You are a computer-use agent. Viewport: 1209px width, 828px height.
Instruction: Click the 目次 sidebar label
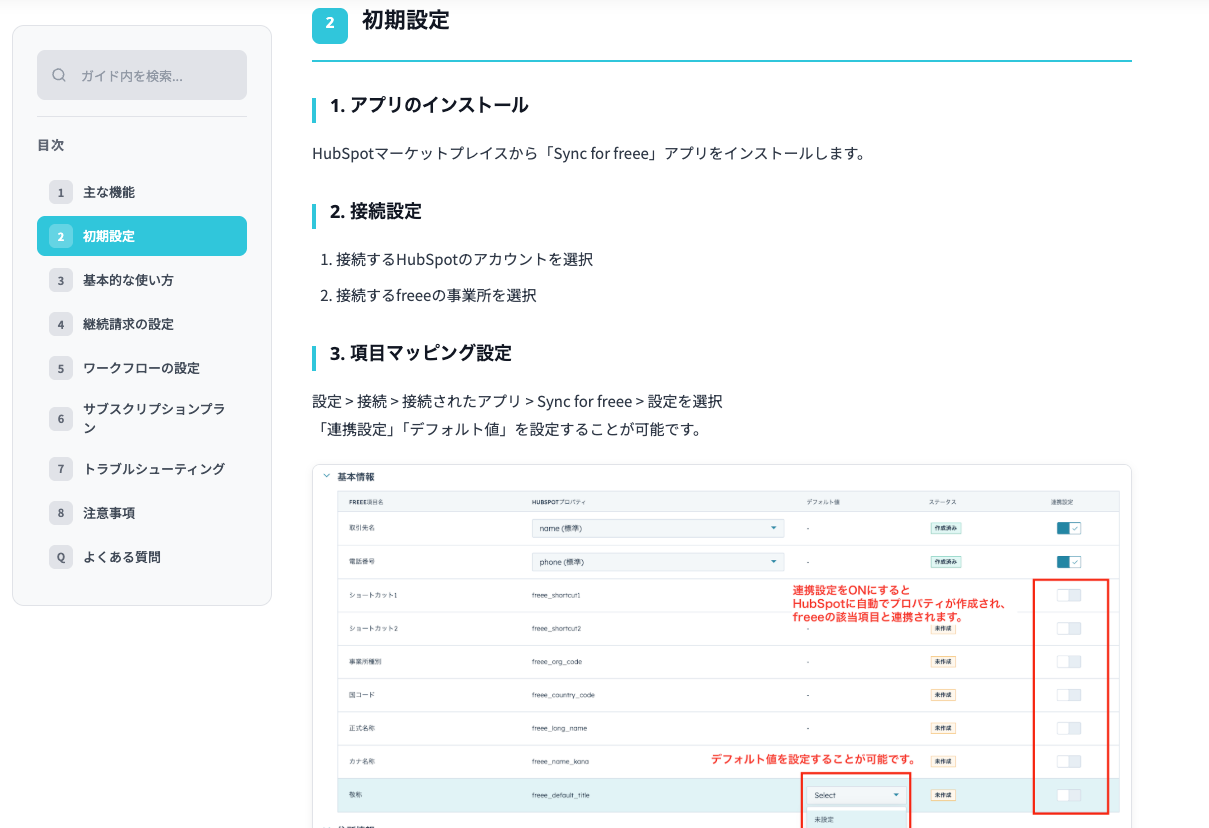coord(50,145)
